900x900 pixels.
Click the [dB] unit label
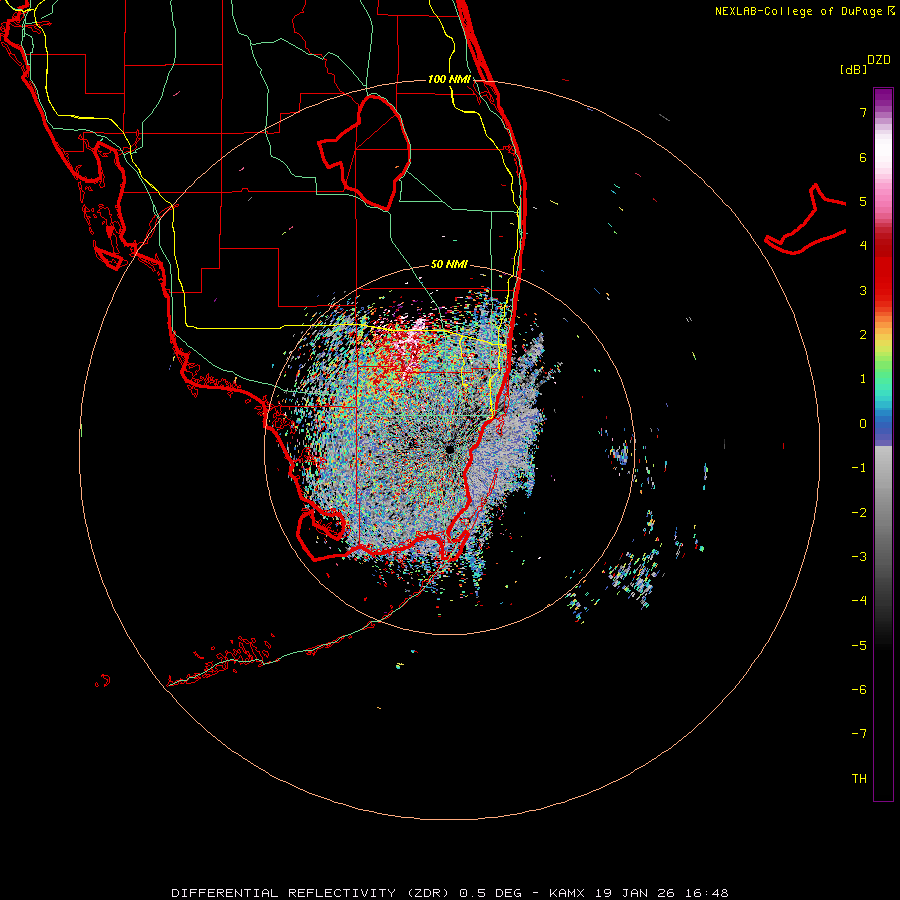pyautogui.click(x=853, y=69)
